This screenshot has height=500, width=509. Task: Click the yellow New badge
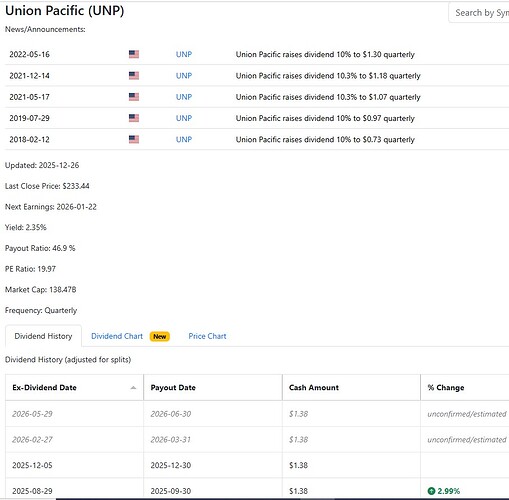tap(160, 336)
